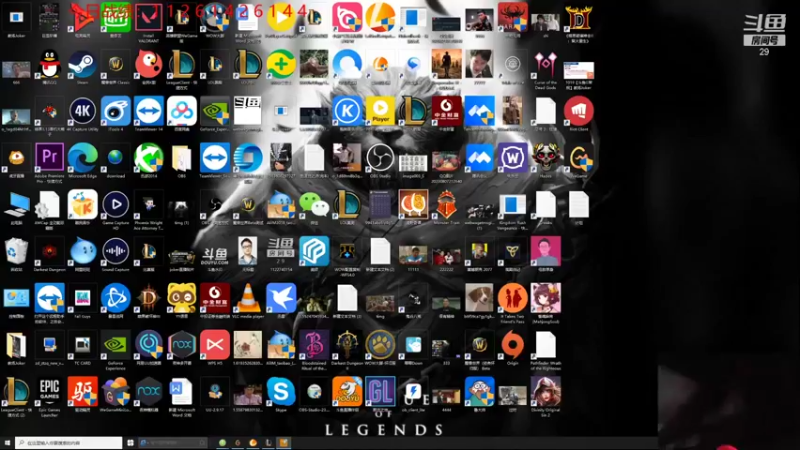This screenshot has width=800, height=450.
Task: Select the WPS H5 shortcut
Action: 215,345
